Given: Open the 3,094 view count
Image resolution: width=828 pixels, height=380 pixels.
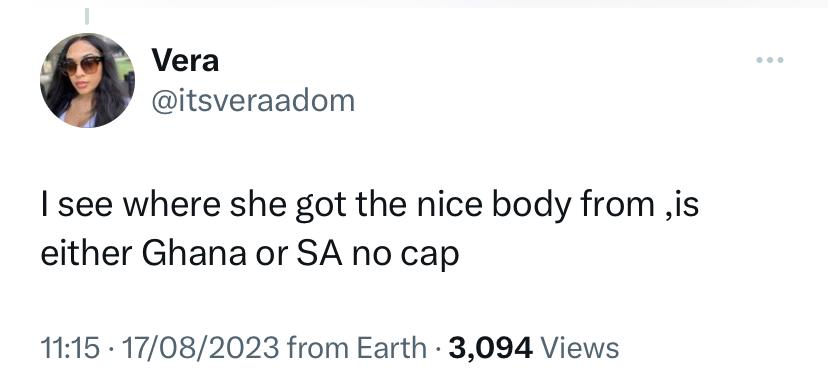Looking at the screenshot, I should (490, 349).
